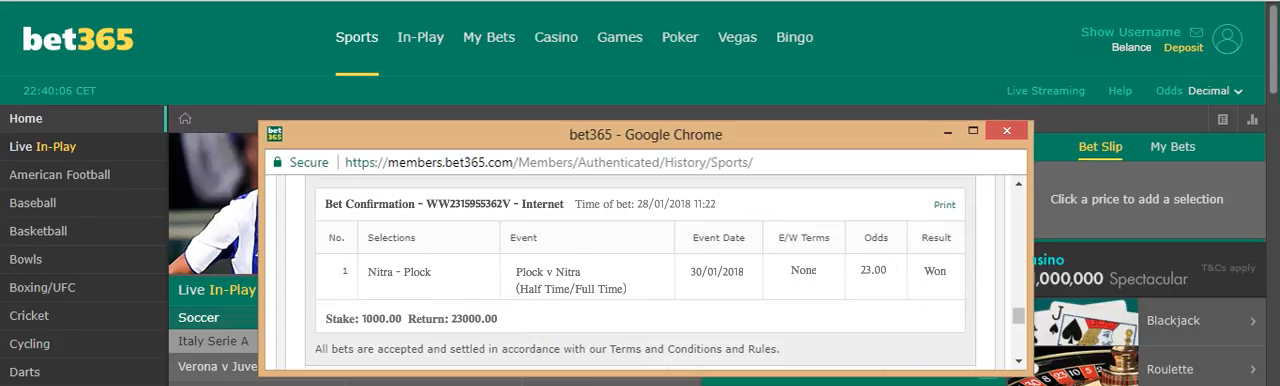
Task: Open the Sports tab
Action: tap(357, 37)
